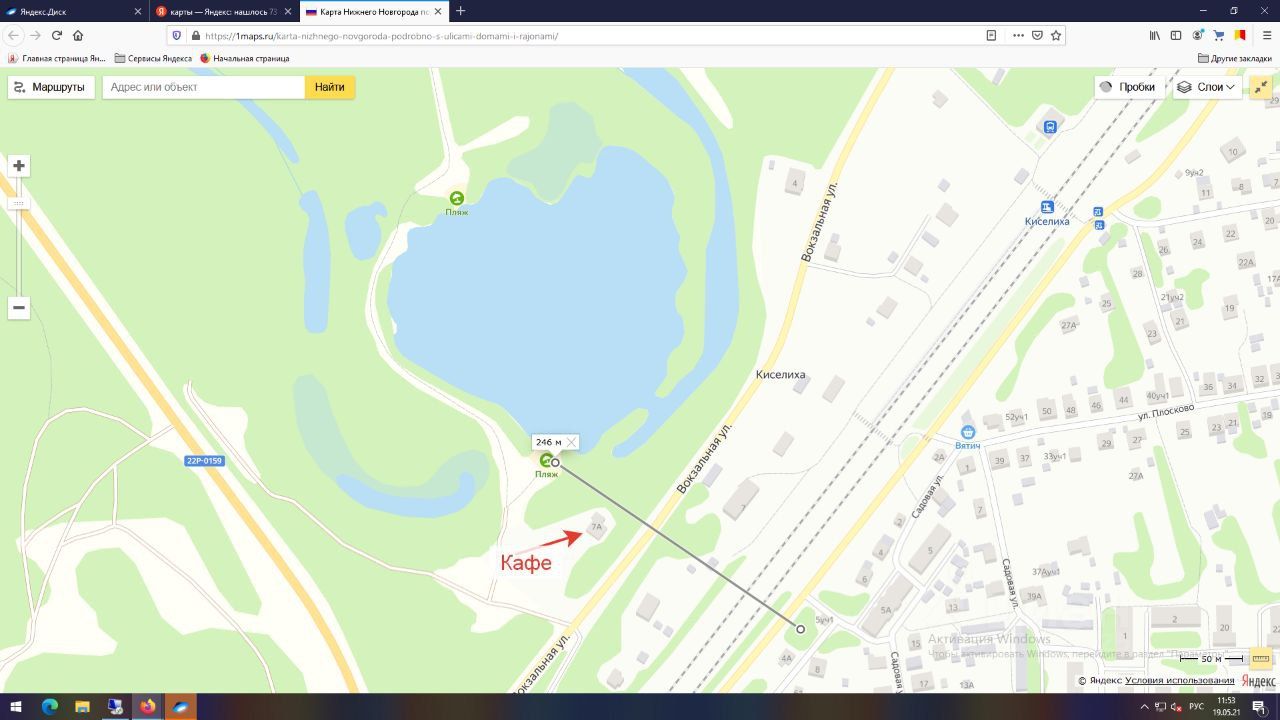Close the 246 м distance label
Viewport: 1280px width, 720px height.
pos(571,442)
